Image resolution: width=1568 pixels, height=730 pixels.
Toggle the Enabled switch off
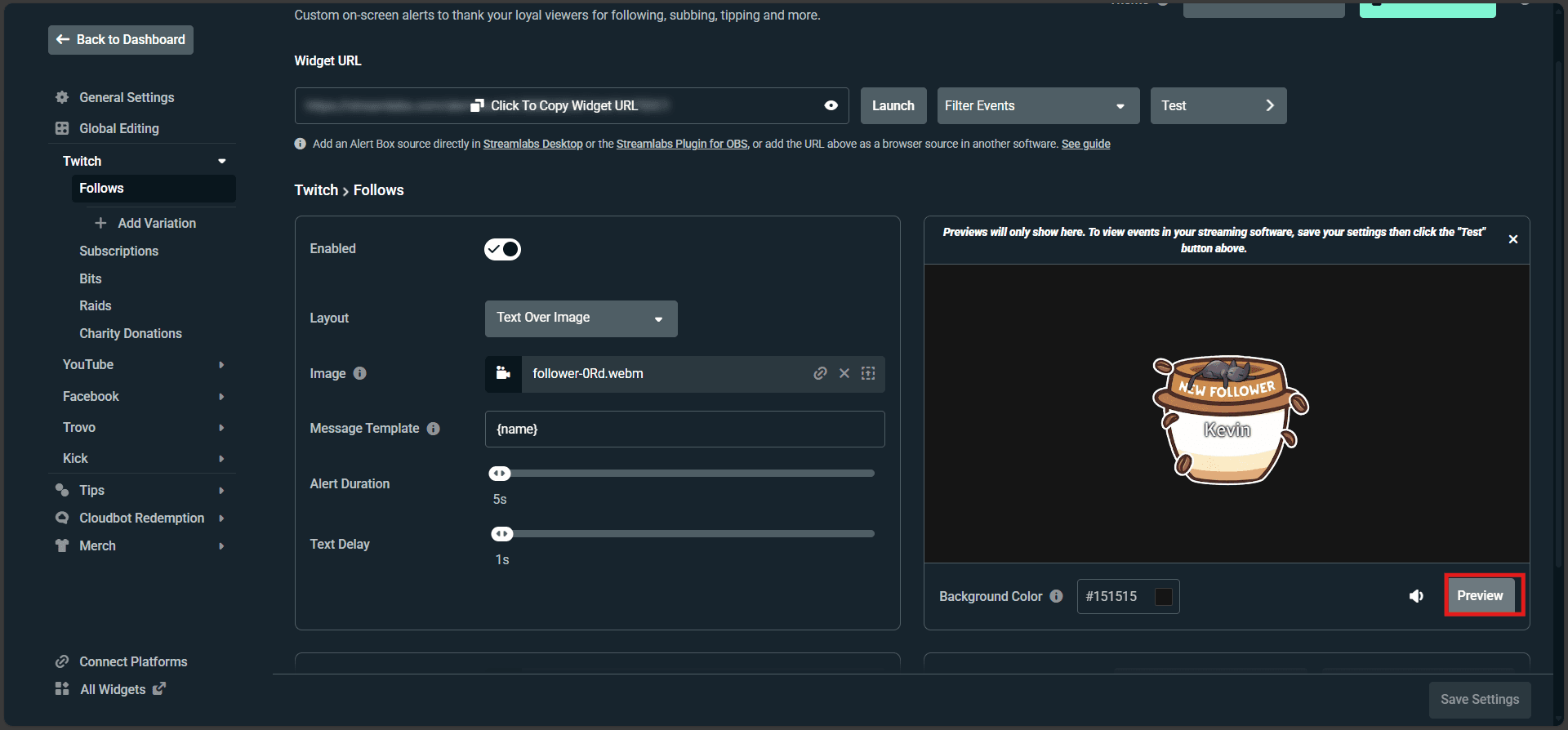[x=502, y=249]
